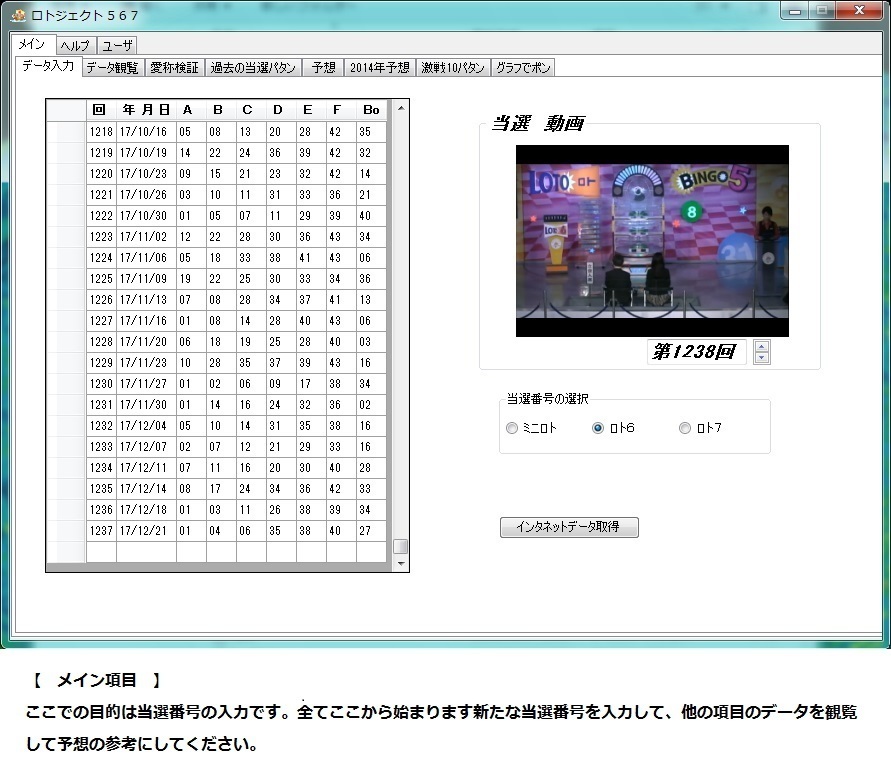The width and height of the screenshot is (891, 762).
Task: Click date cell 17/11/20
Action: coord(146,342)
